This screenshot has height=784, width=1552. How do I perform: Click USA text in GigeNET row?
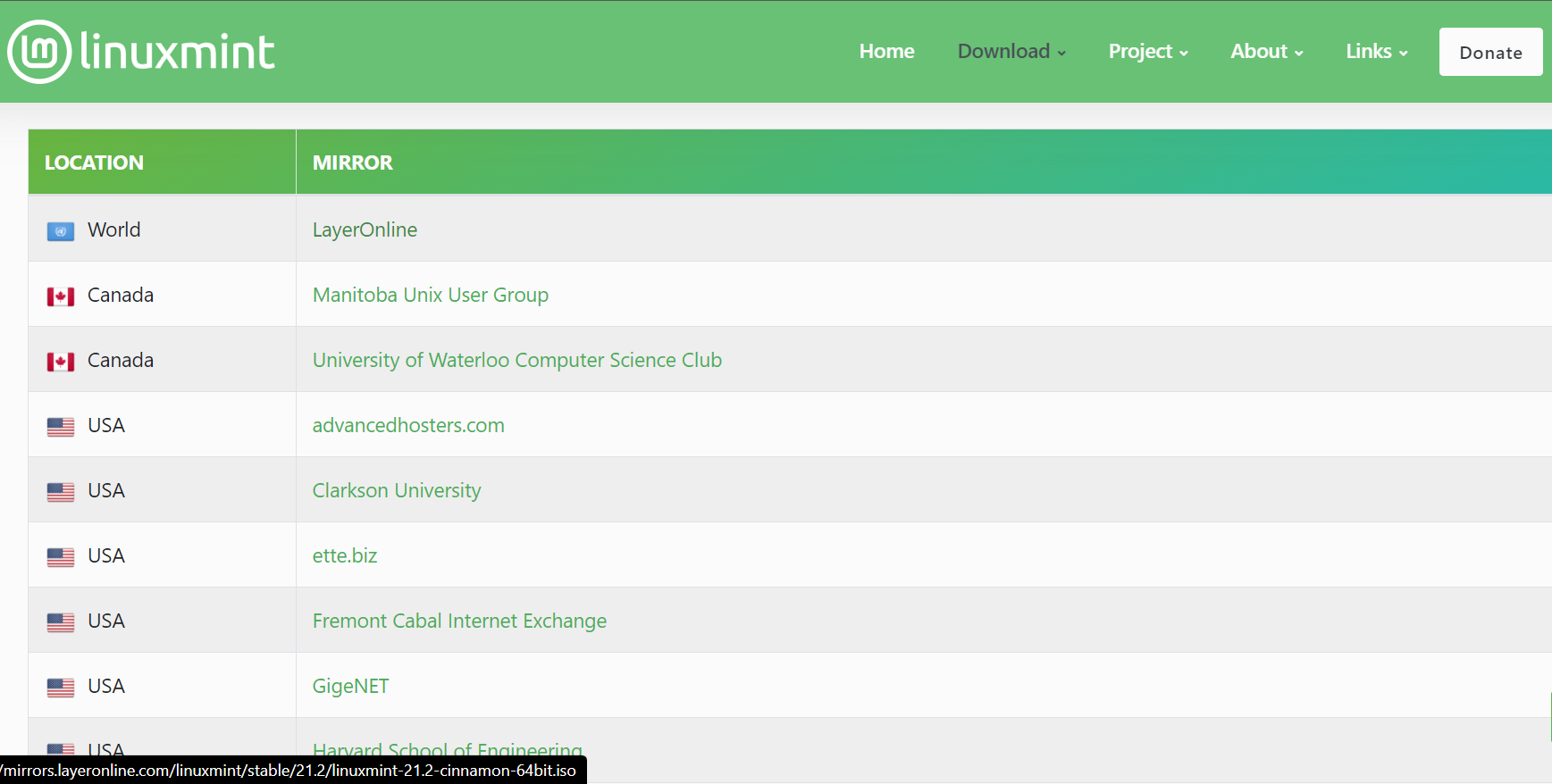[106, 686]
